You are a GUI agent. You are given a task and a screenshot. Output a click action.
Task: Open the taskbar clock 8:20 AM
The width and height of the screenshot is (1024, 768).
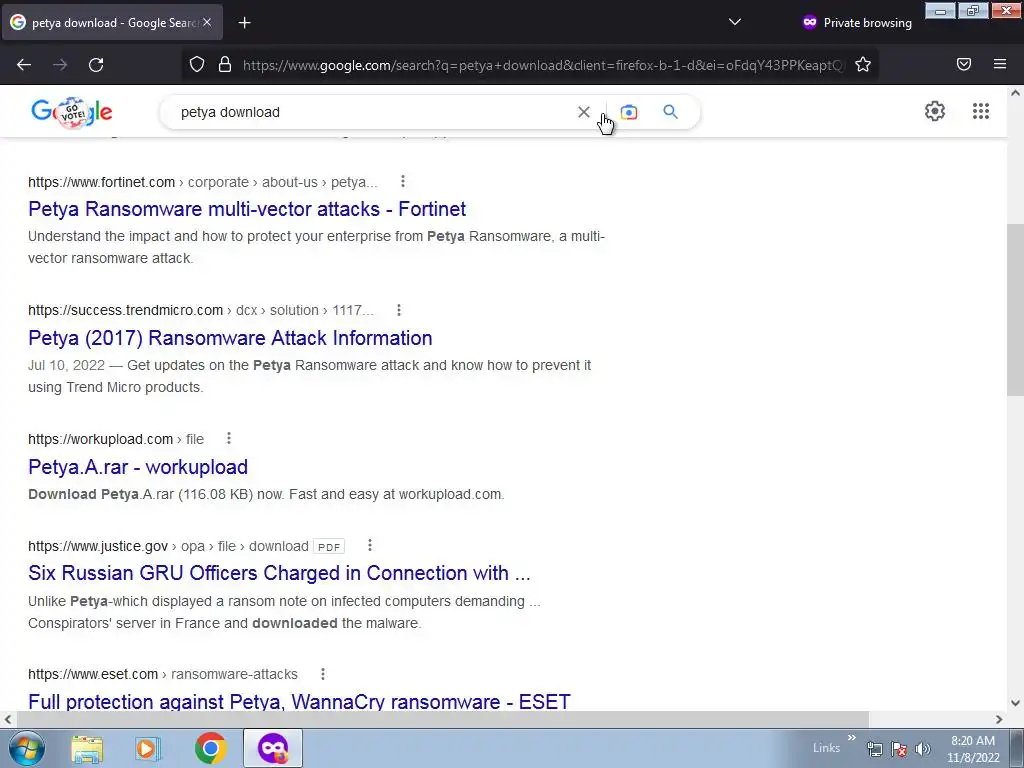[x=973, y=749]
